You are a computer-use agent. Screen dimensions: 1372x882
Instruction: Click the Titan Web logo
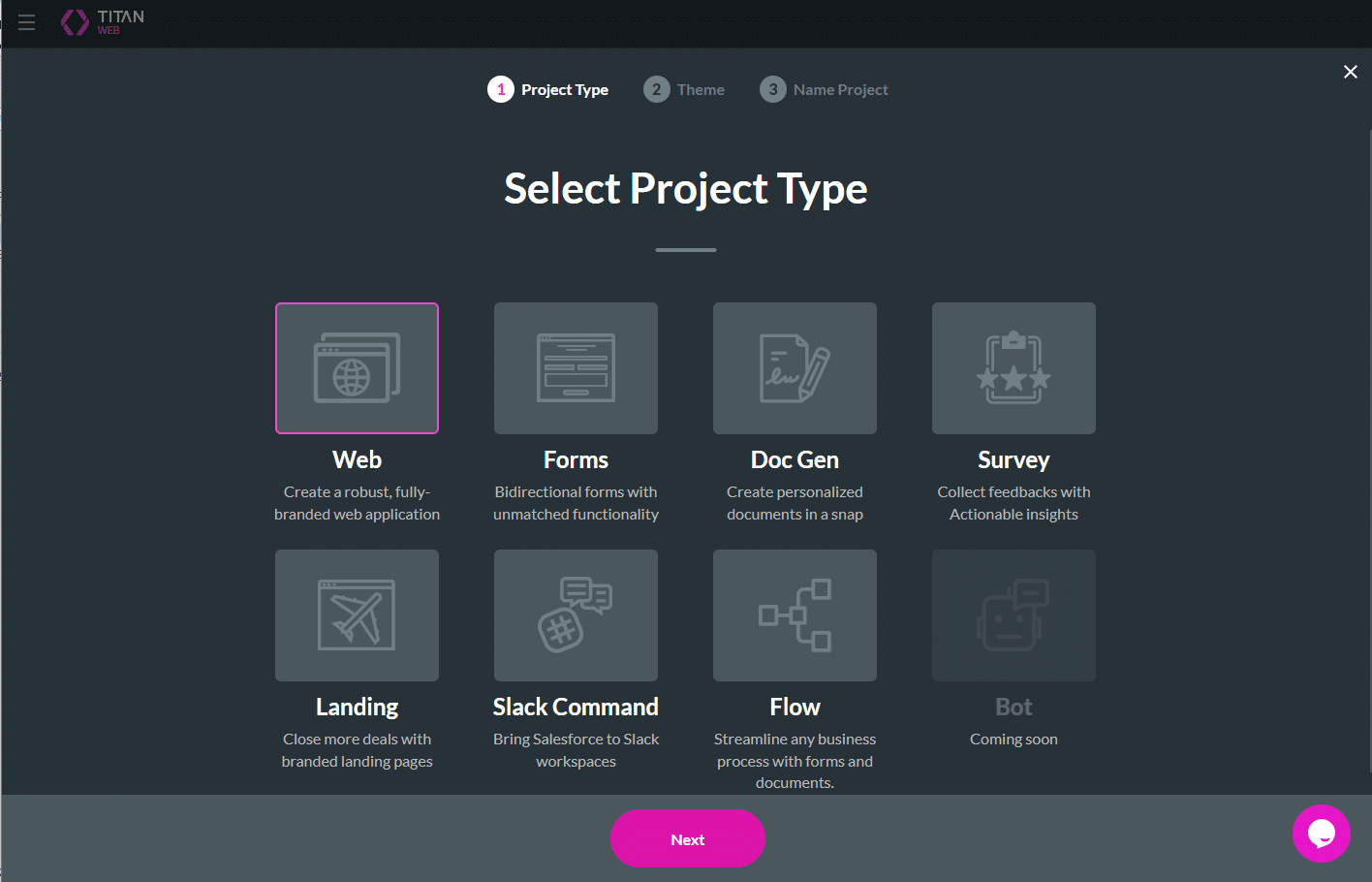(x=101, y=21)
